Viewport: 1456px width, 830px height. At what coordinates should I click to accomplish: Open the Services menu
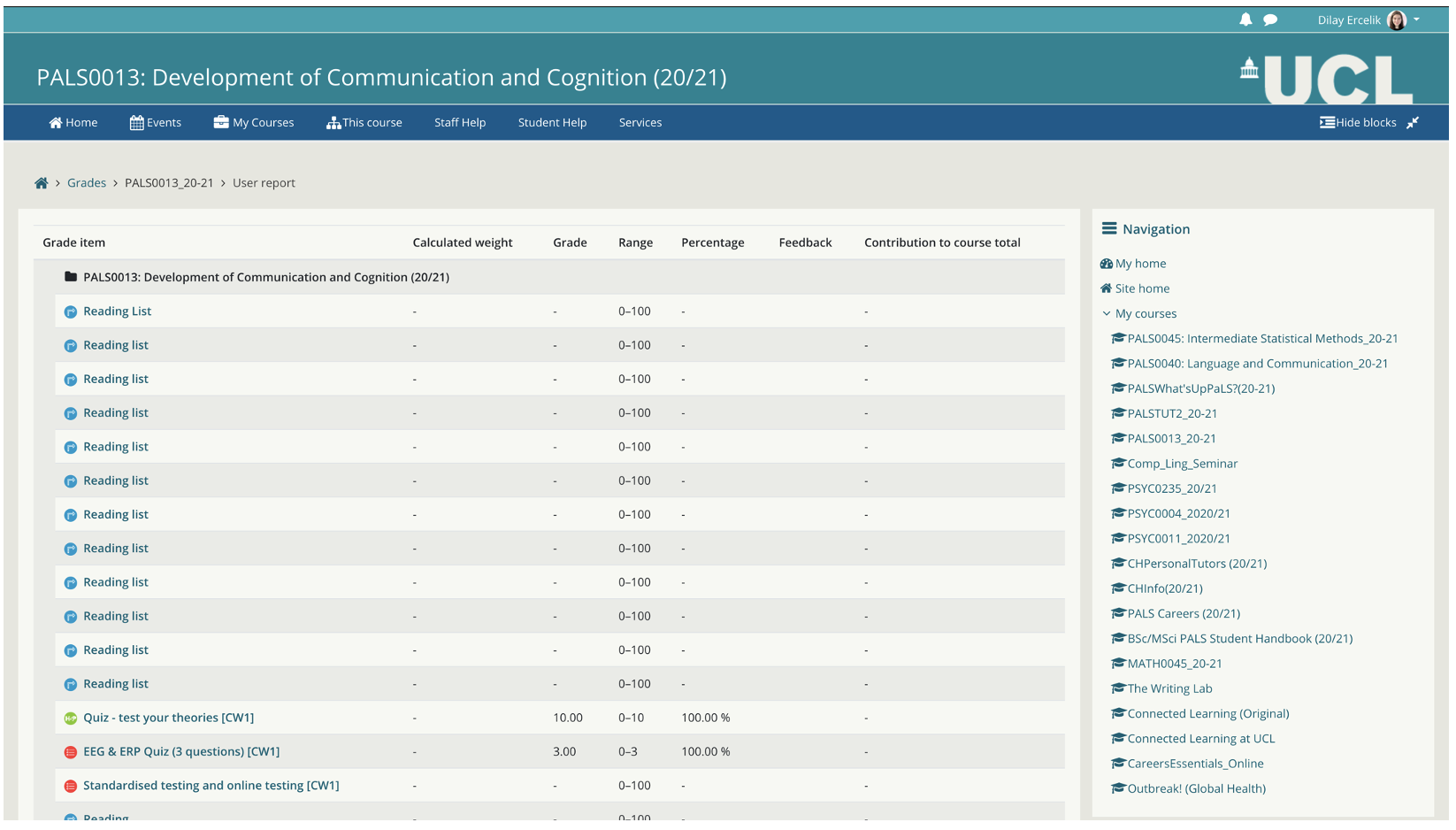(x=640, y=123)
